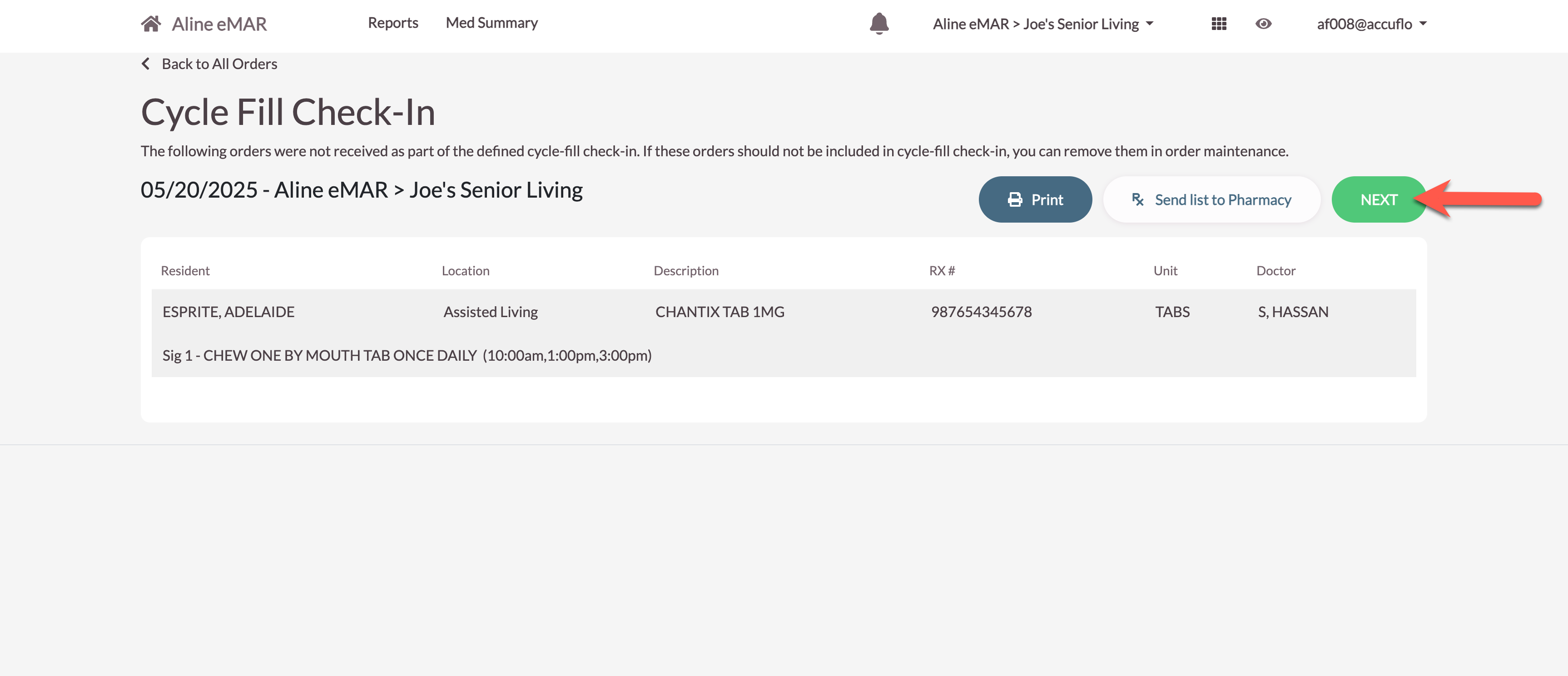Toggle the eye view icon
Image resolution: width=1568 pixels, height=676 pixels.
click(1263, 24)
